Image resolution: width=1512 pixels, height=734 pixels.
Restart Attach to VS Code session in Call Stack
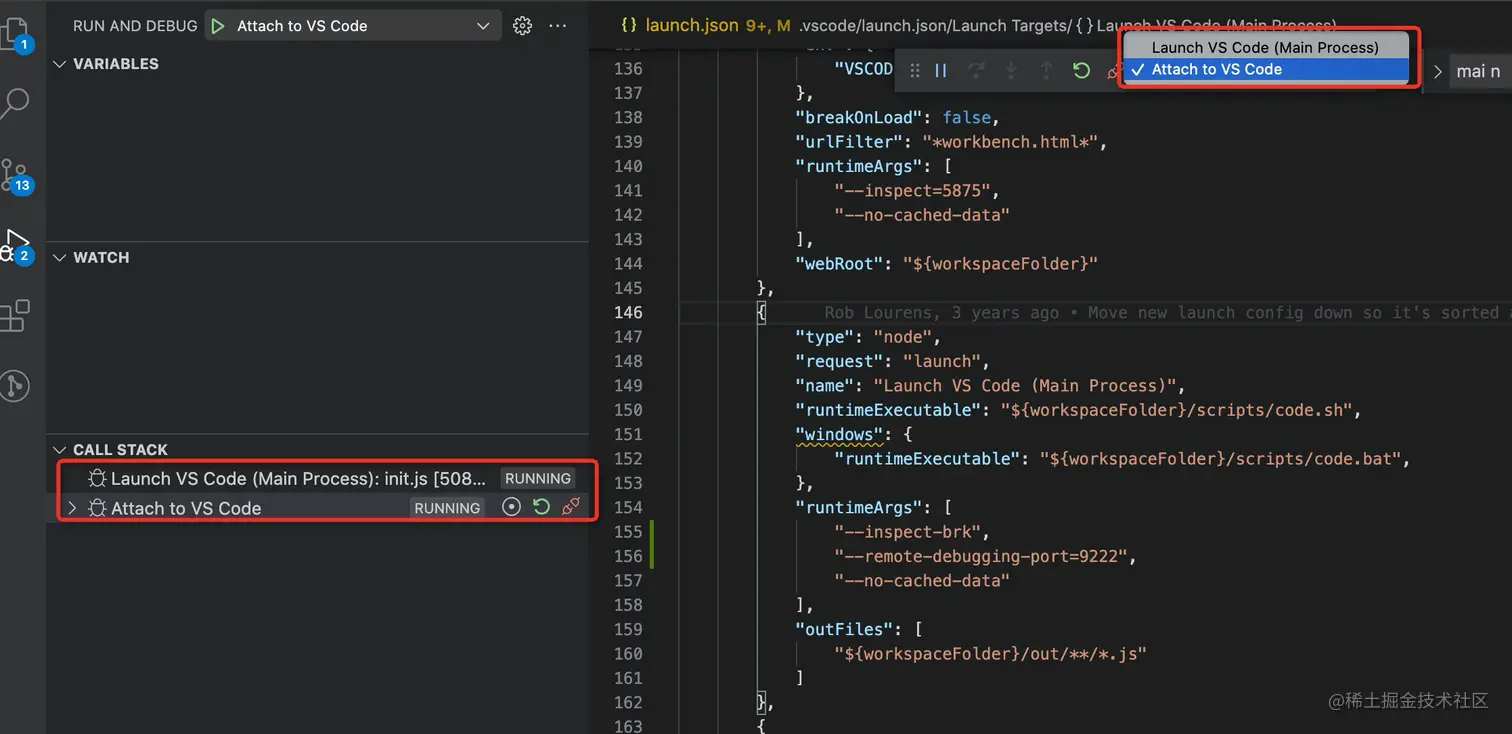[x=541, y=507]
